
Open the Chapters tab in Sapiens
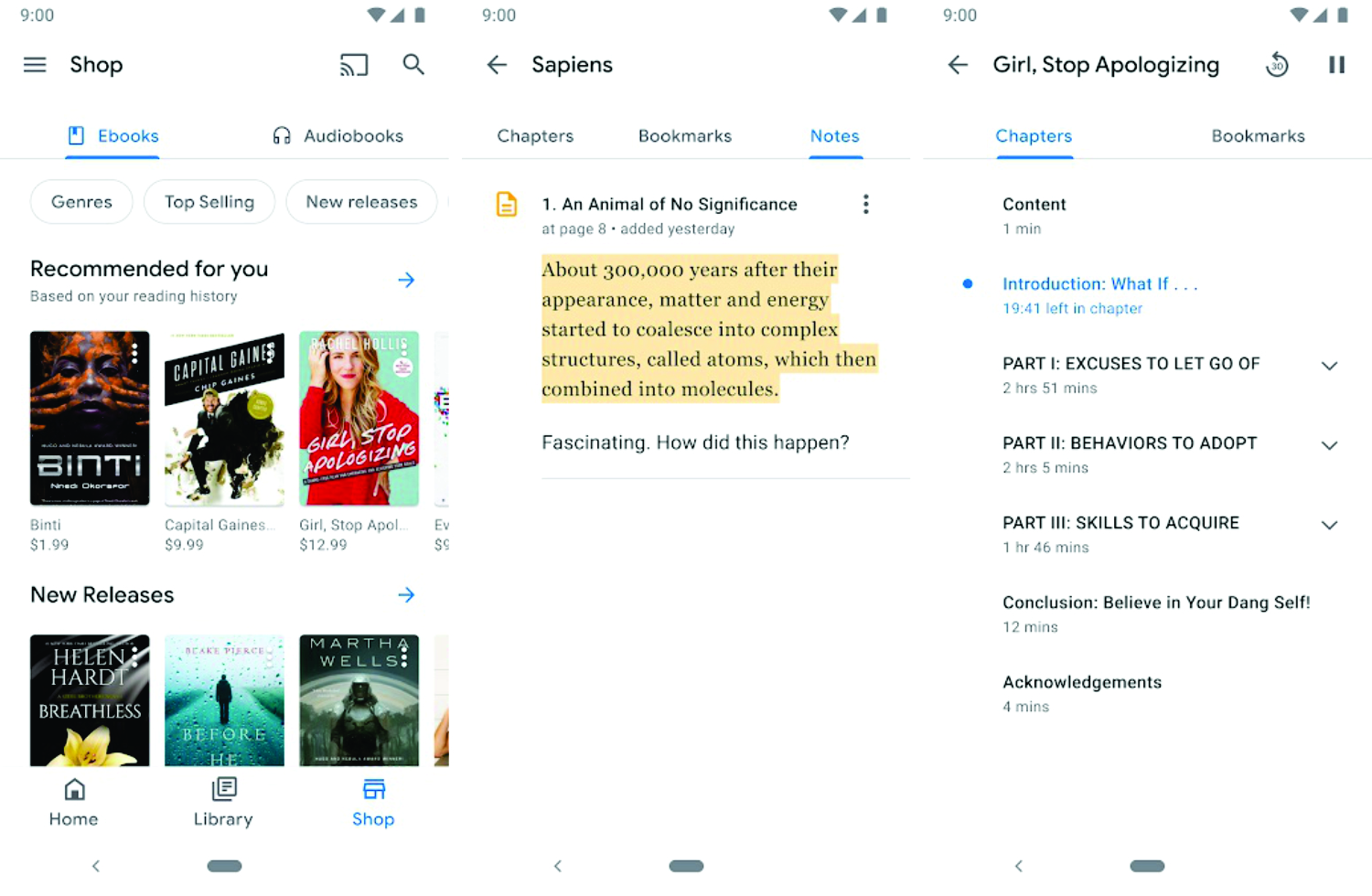click(535, 136)
